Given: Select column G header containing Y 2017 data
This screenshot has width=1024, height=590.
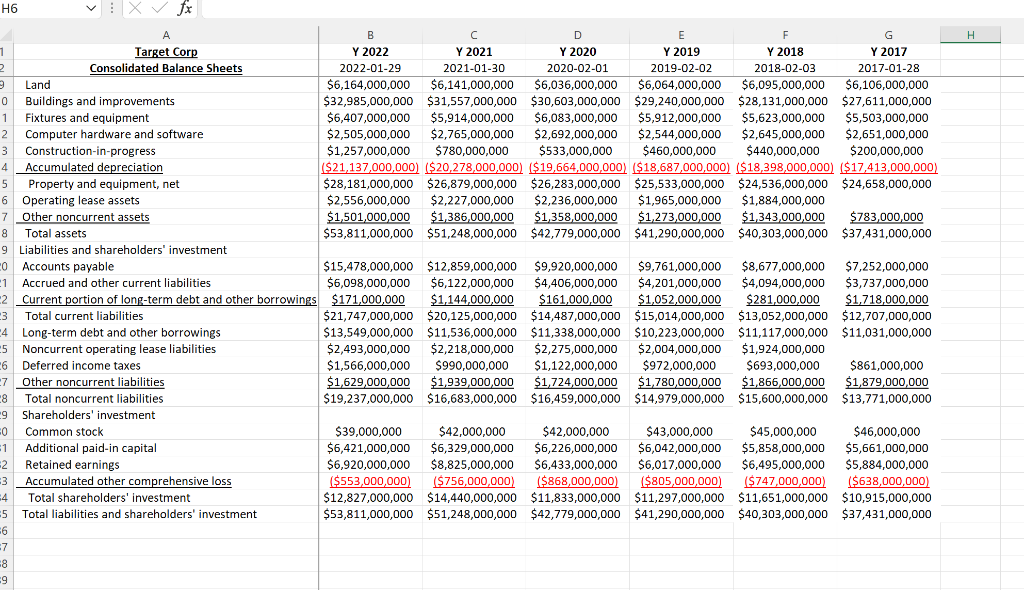Looking at the screenshot, I should tap(887, 35).
